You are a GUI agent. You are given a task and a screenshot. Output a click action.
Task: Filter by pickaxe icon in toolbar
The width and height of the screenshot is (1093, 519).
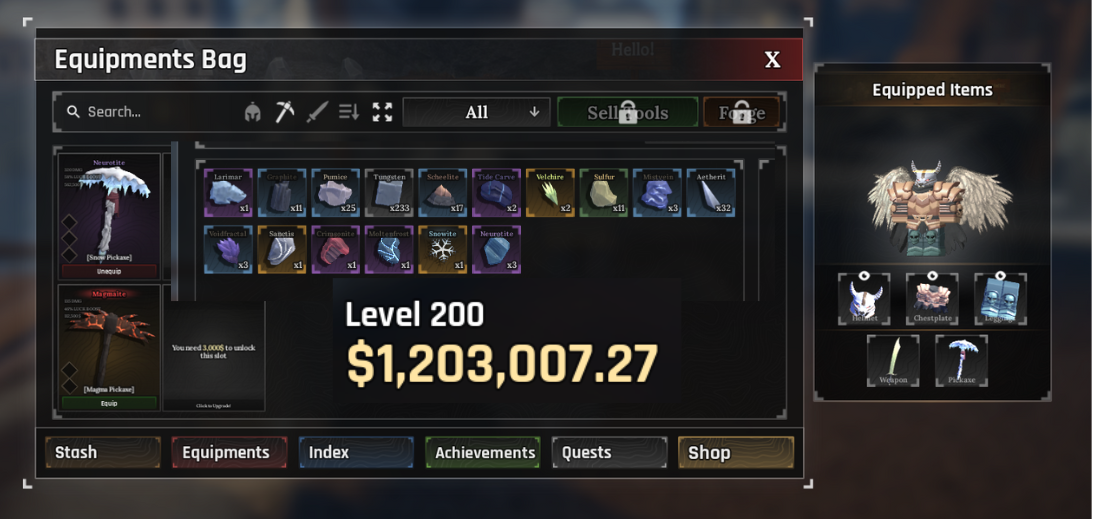pos(284,112)
